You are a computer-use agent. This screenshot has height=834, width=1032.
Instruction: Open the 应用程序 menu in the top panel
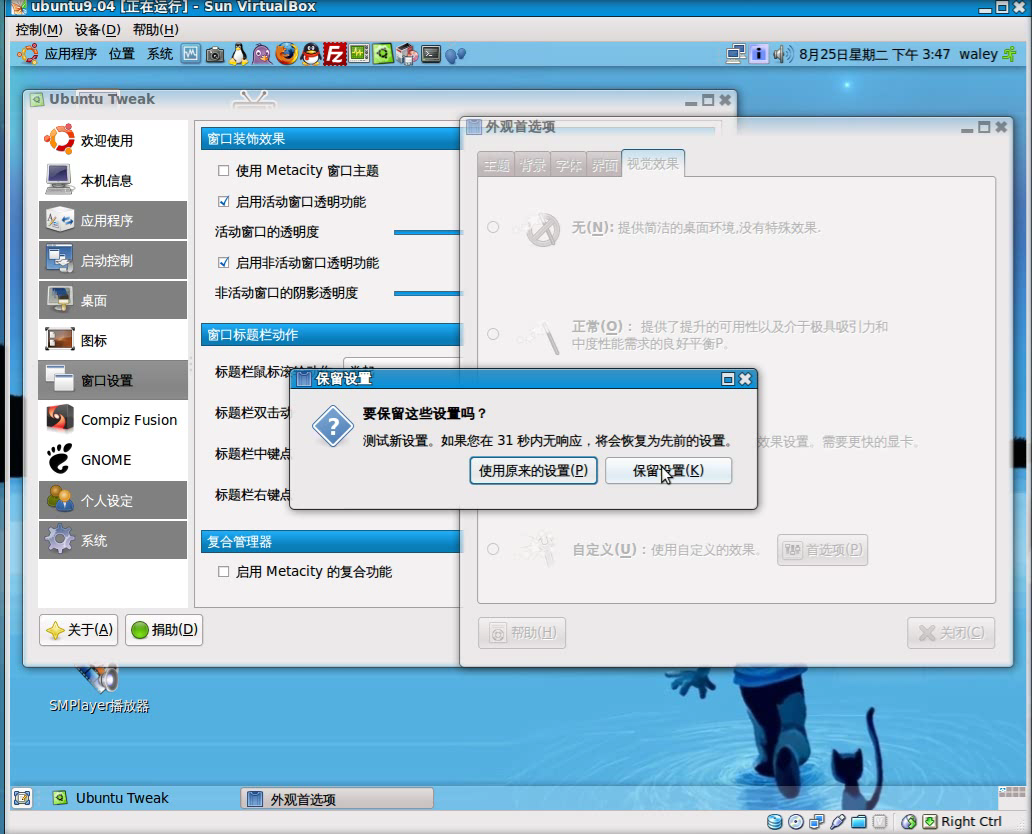[x=70, y=54]
